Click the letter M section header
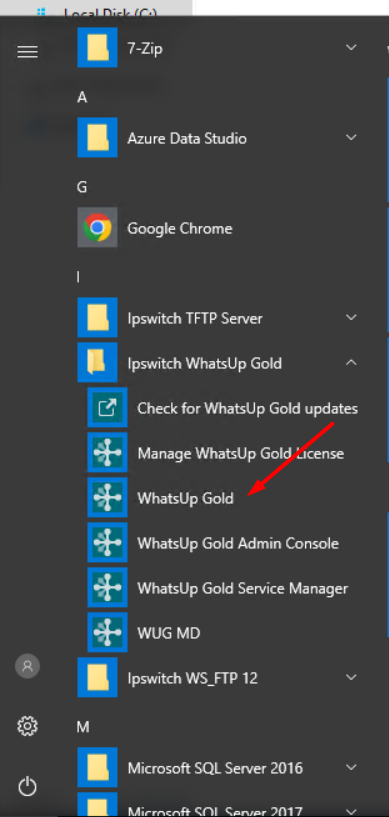The height and width of the screenshot is (817, 389). [x=83, y=727]
